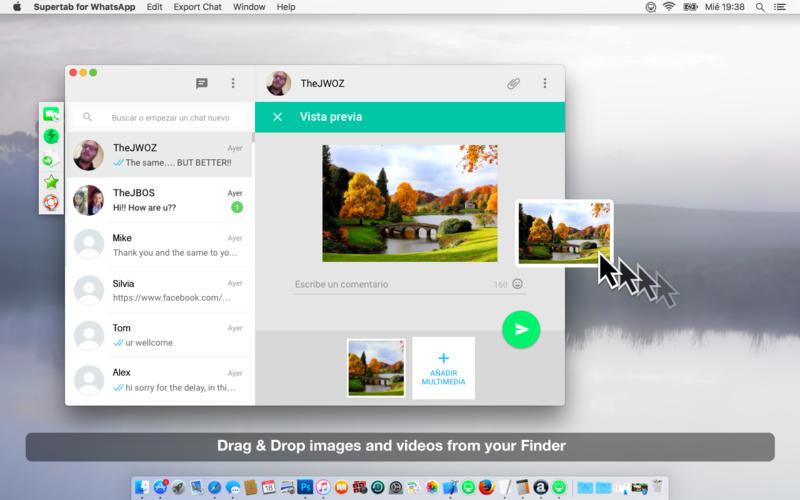Click the Mié 19:38 clock
The width and height of the screenshot is (800, 500).
coord(724,7)
